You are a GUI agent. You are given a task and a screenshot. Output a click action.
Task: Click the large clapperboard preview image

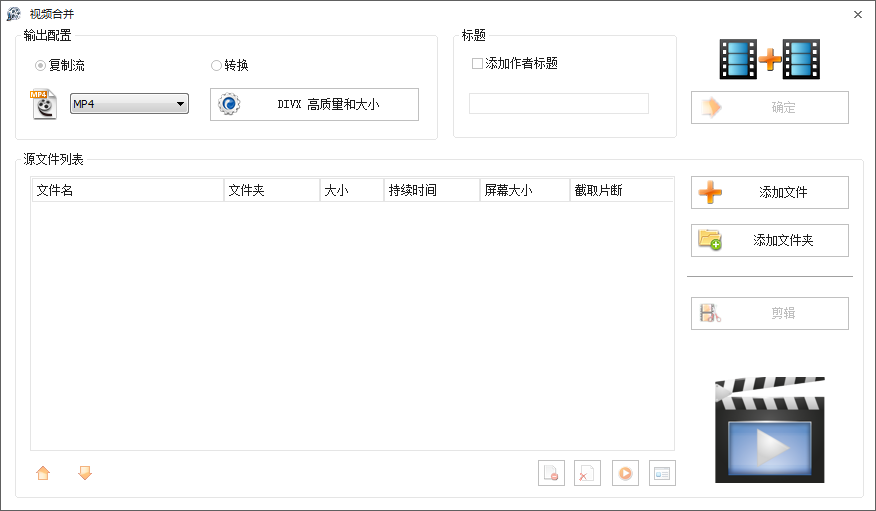[769, 430]
